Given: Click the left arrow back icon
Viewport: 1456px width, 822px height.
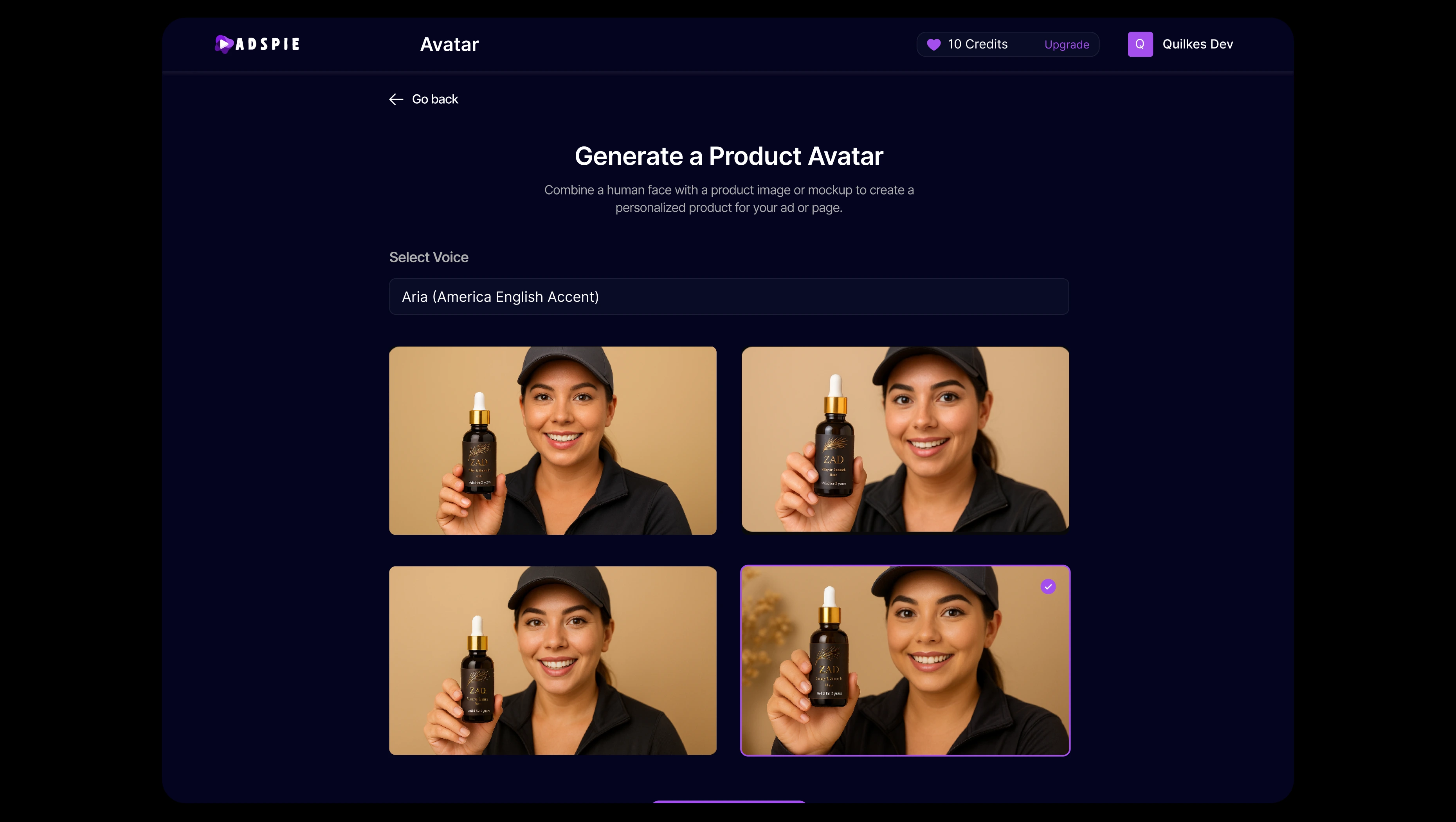Looking at the screenshot, I should click(396, 99).
